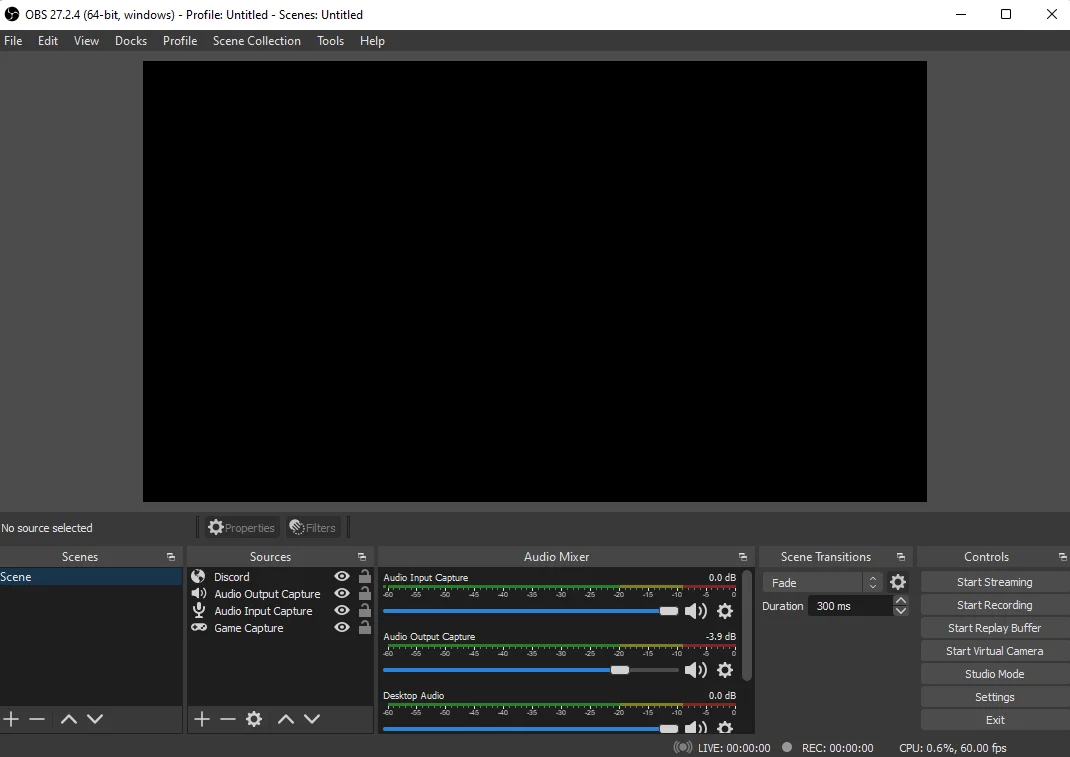Pop out the Controls dock
Screen dimensions: 1070x757
[x=1062, y=557]
